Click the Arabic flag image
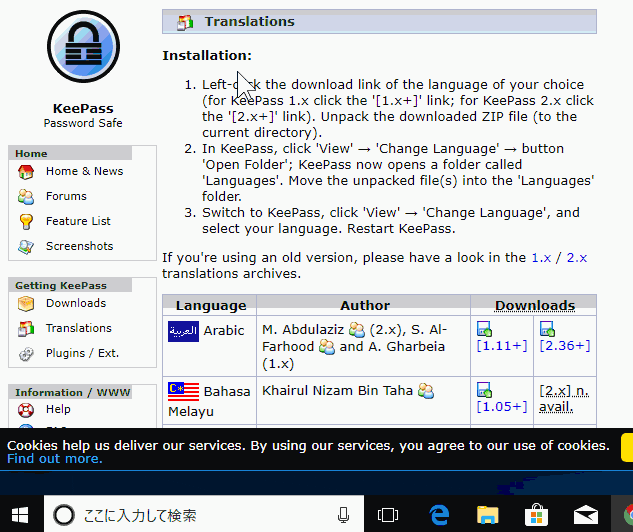This screenshot has width=633, height=532. (183, 331)
